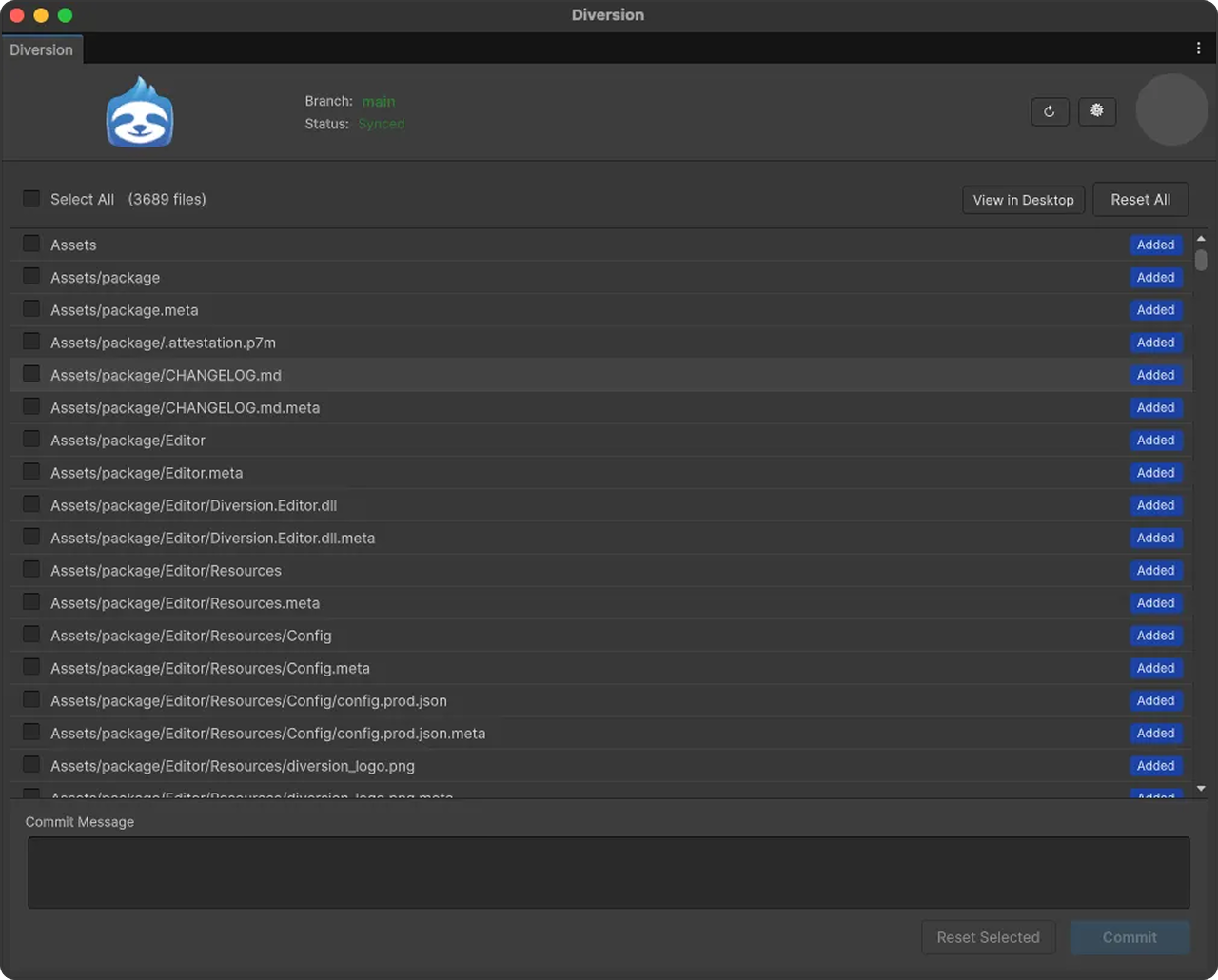
Task: Click Added badge for config.prod.json.meta
Action: (x=1155, y=734)
